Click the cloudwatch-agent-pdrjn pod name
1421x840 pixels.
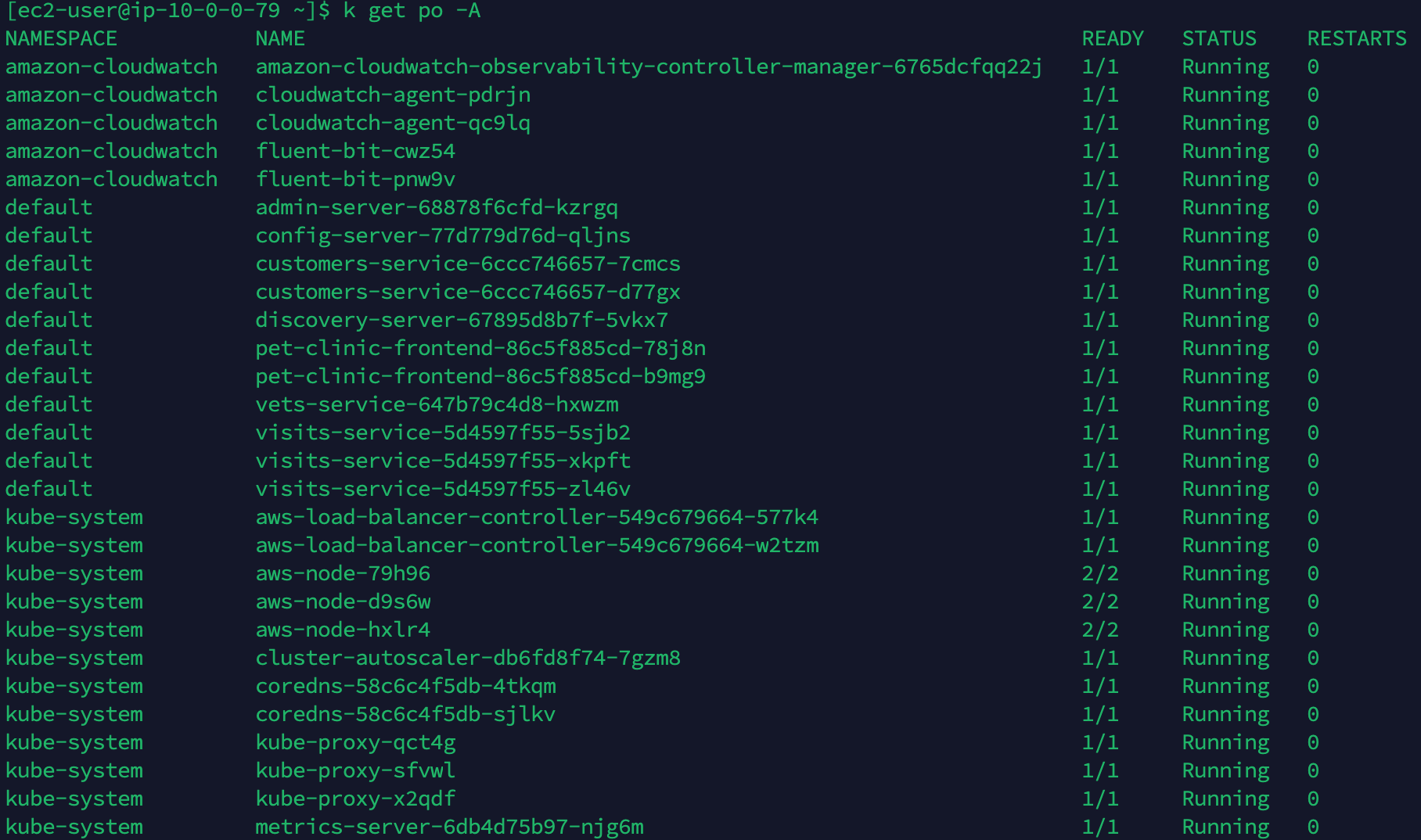click(x=393, y=95)
